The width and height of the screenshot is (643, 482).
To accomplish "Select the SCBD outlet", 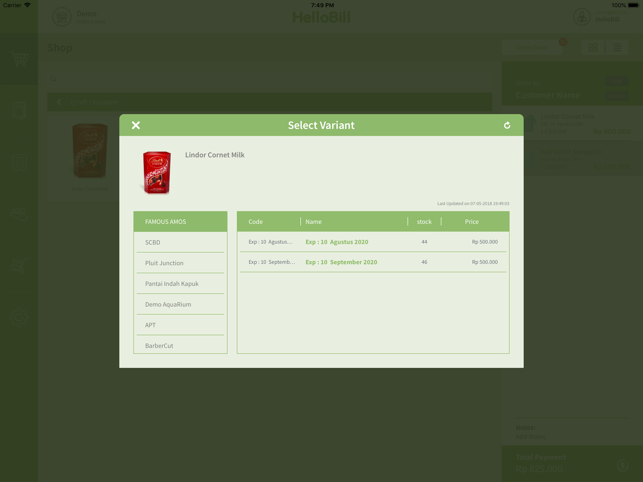I will point(180,242).
